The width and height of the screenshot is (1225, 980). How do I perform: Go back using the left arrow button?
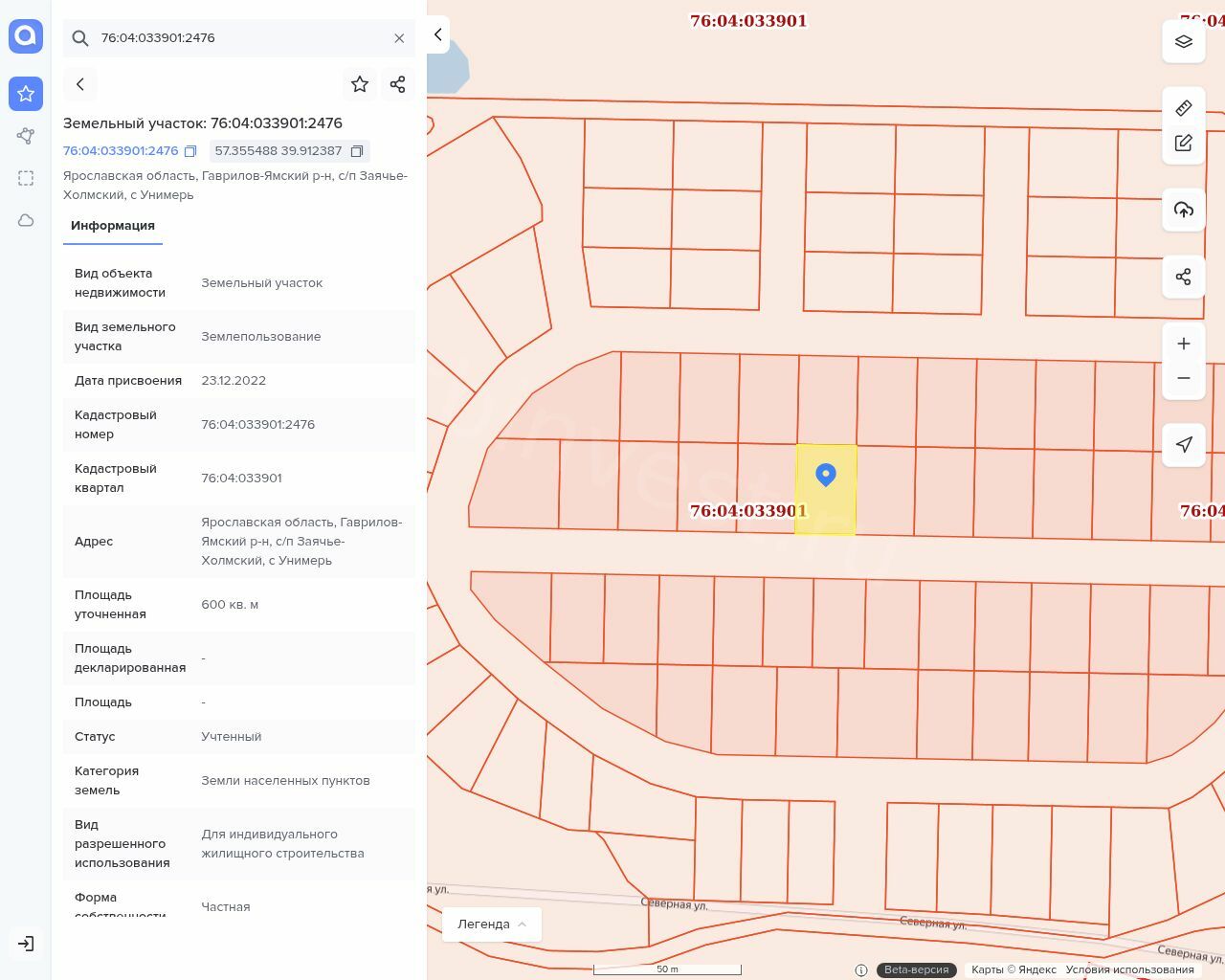coord(80,84)
